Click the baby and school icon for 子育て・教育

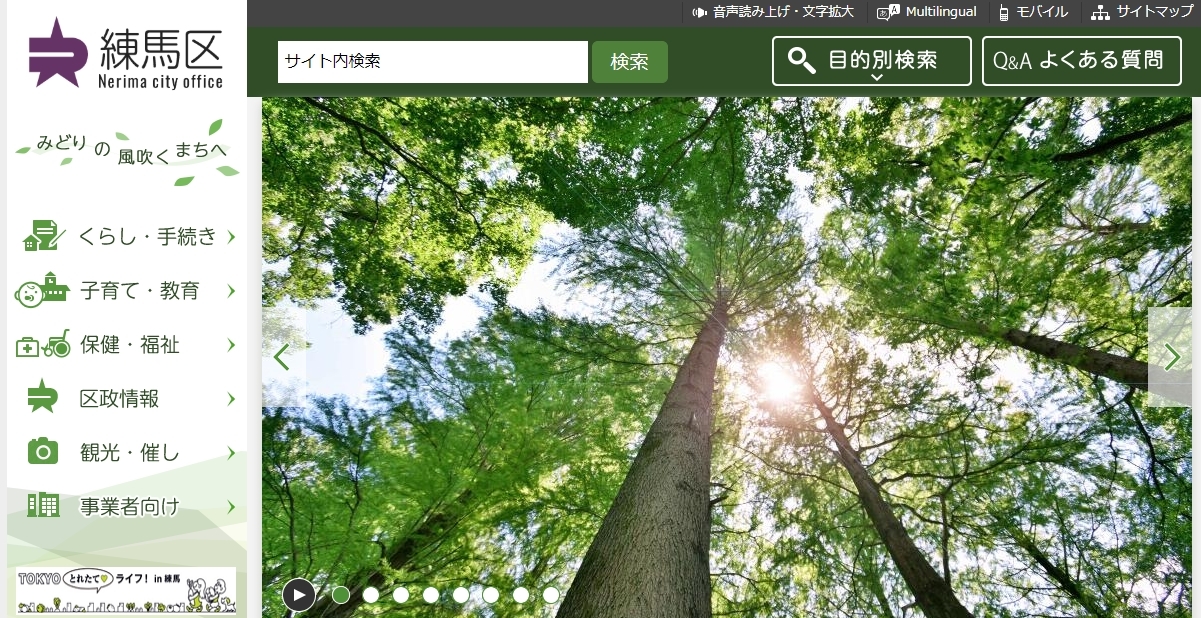[x=41, y=290]
